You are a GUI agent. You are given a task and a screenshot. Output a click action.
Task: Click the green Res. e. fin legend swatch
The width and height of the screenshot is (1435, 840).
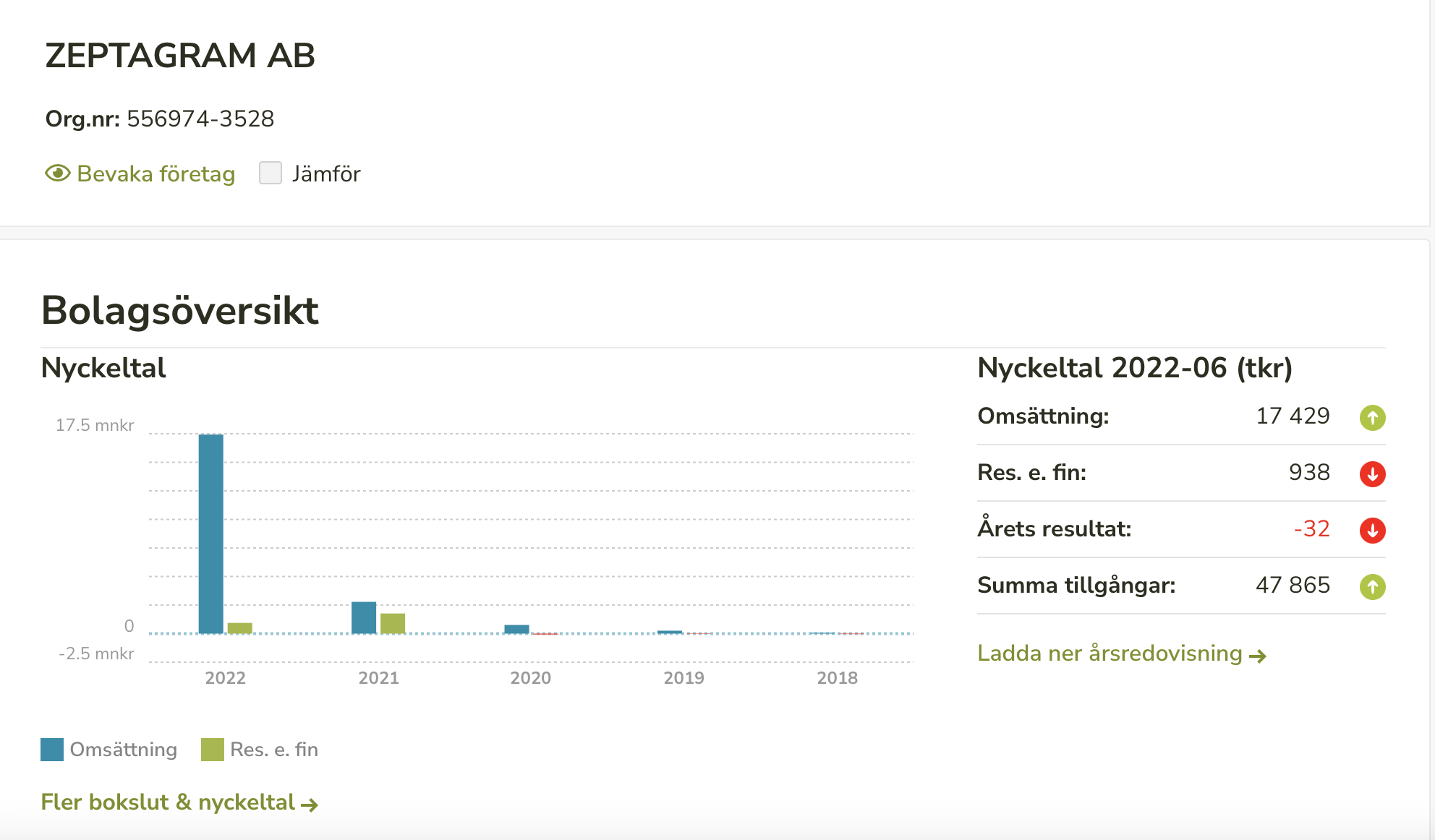point(213,750)
